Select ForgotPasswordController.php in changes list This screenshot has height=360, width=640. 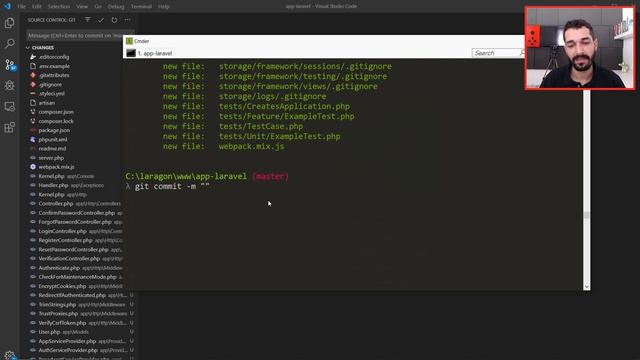[x=76, y=222]
